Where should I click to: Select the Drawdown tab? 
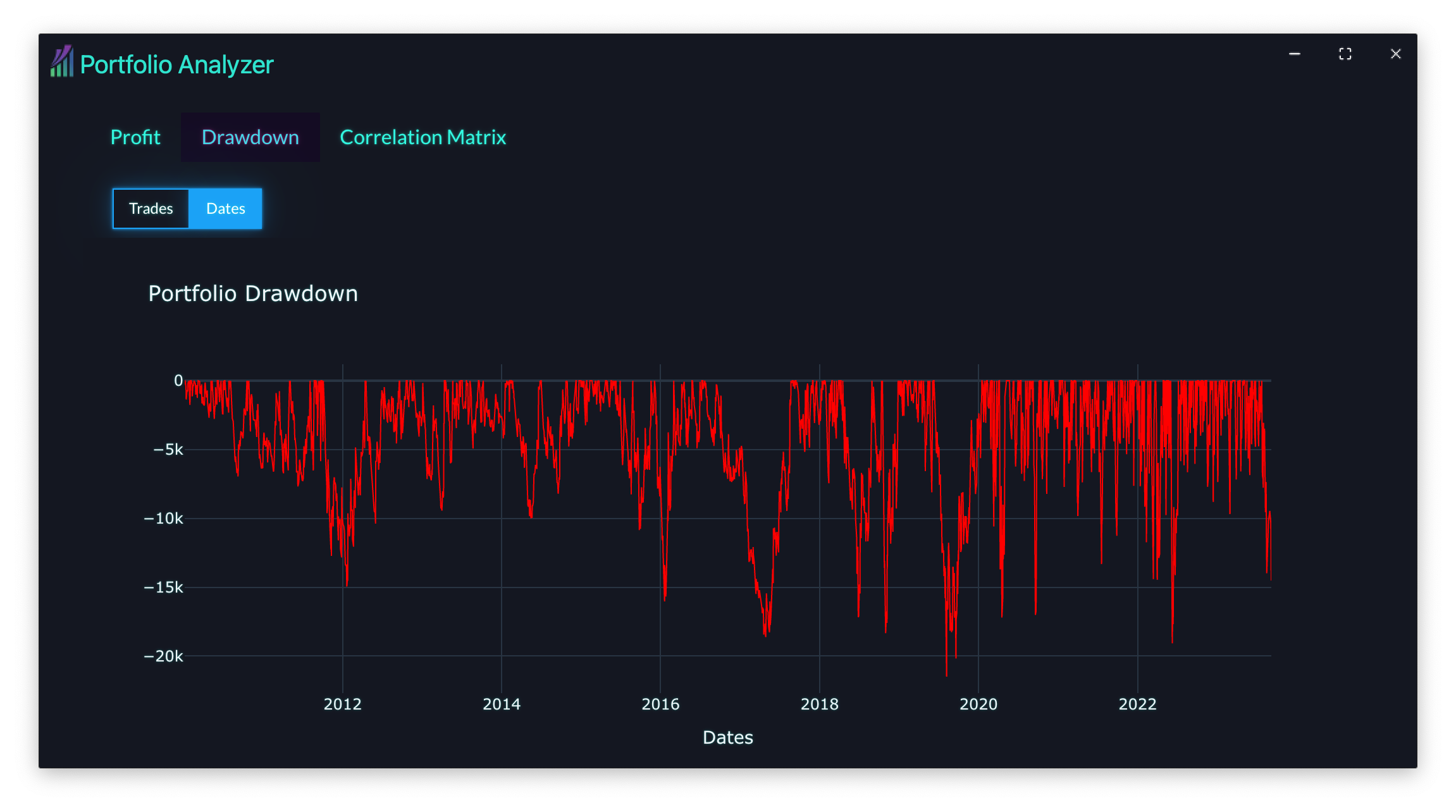(250, 137)
